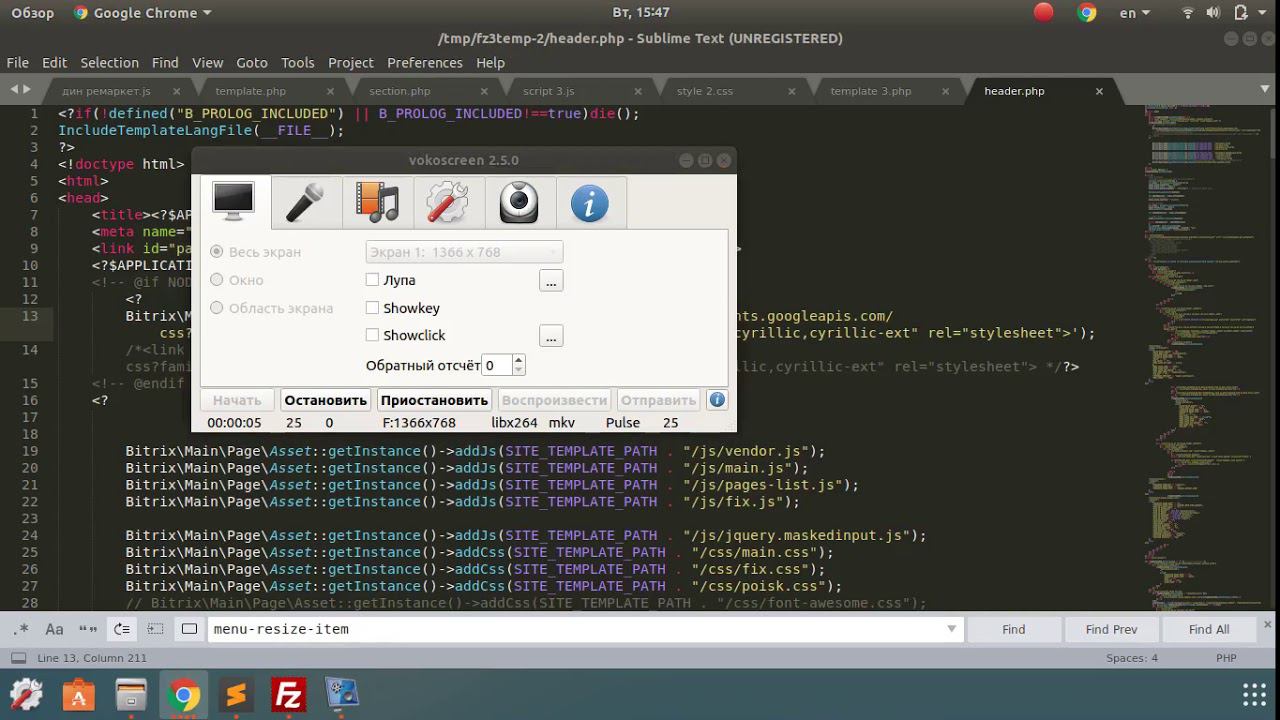Viewport: 1280px width, 720px height.
Task: Open the Обзор activities overview
Action: pos(33,13)
